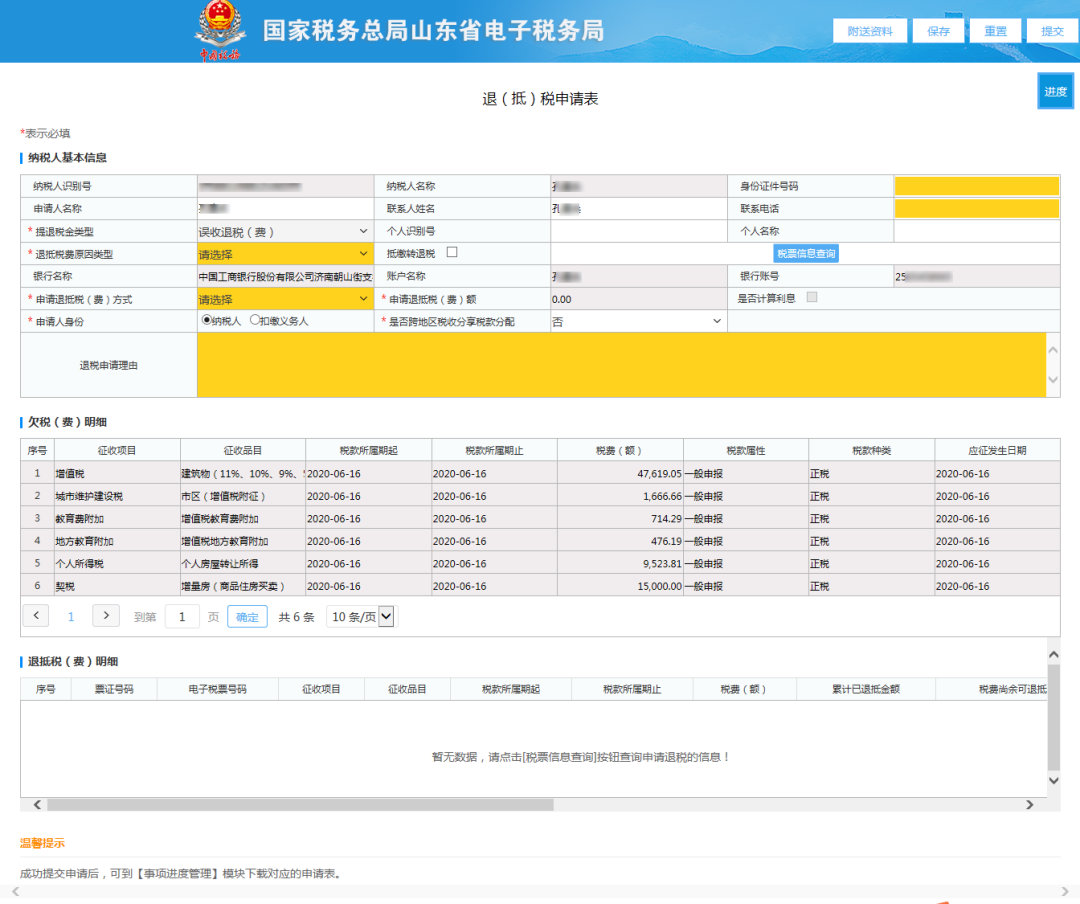Click the 票证号码 column header
Image resolution: width=1080 pixels, height=904 pixels.
[x=114, y=689]
